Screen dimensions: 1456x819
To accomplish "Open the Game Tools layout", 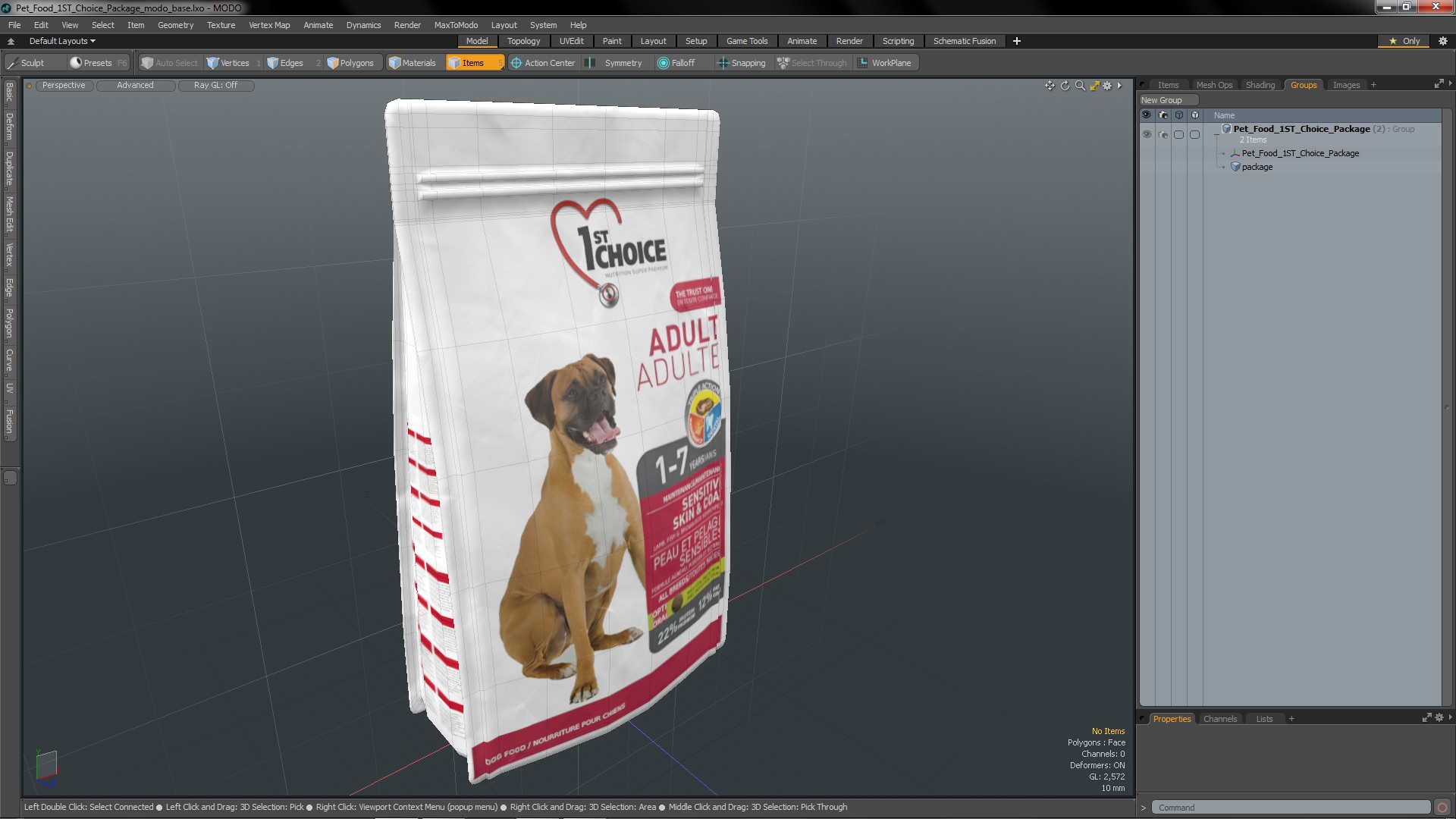I will 746,41.
